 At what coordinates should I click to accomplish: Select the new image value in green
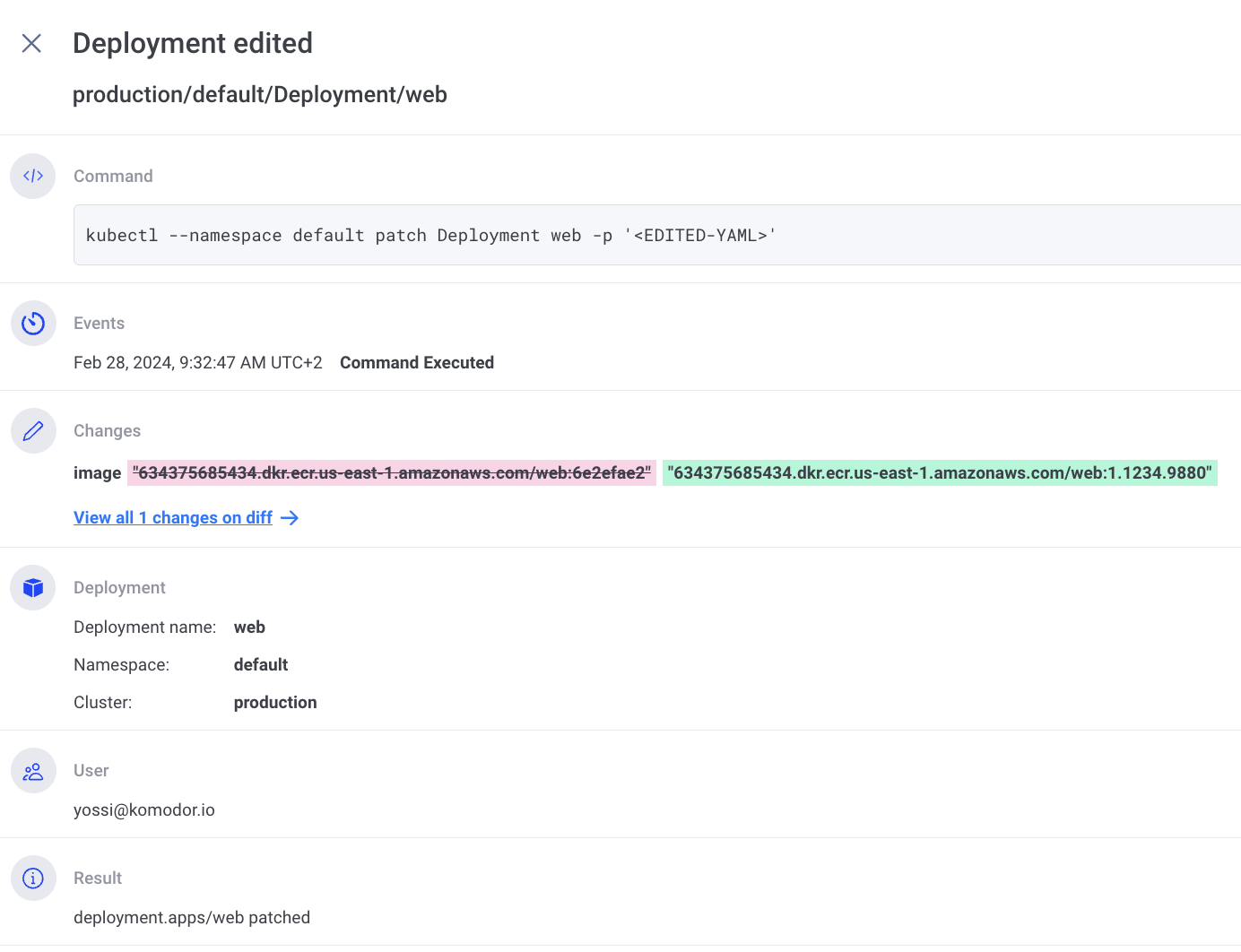coord(939,472)
